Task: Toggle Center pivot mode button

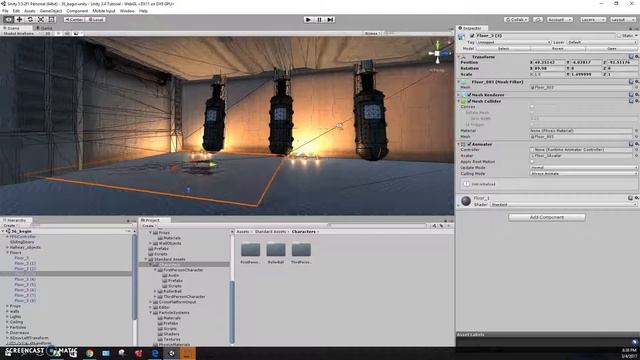Action: pos(73,20)
